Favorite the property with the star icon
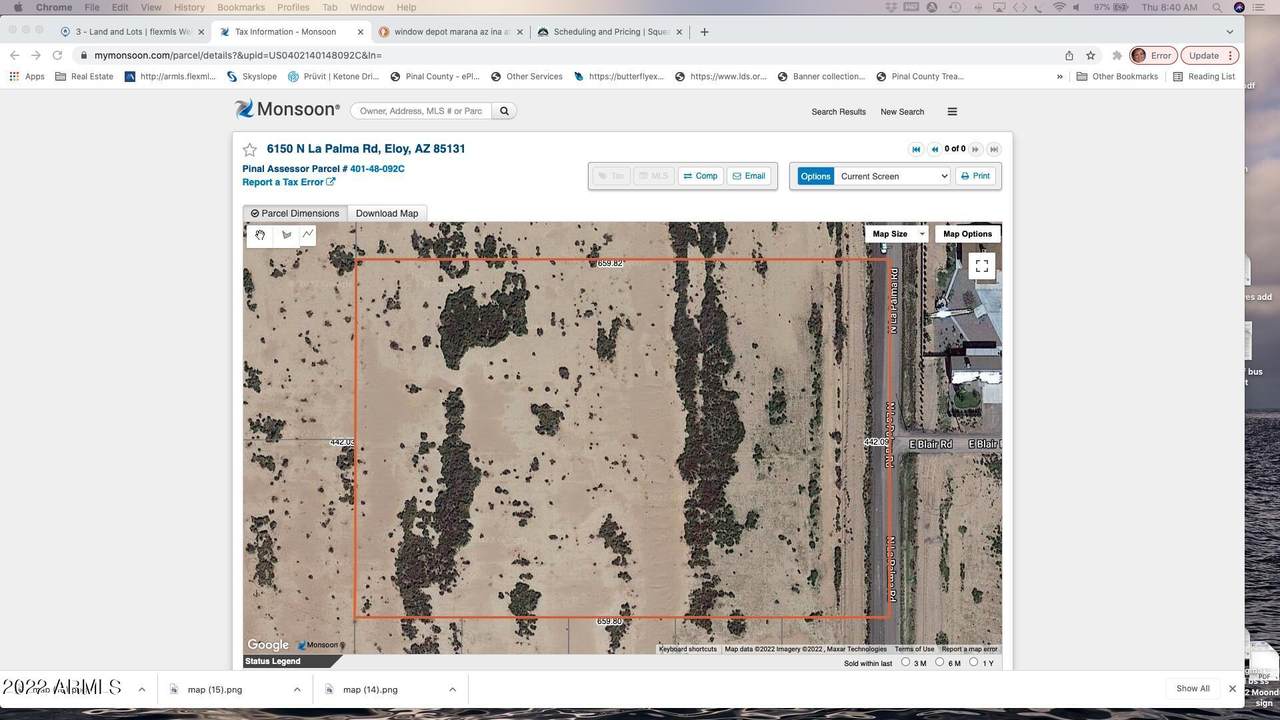The height and width of the screenshot is (720, 1280). tap(250, 149)
